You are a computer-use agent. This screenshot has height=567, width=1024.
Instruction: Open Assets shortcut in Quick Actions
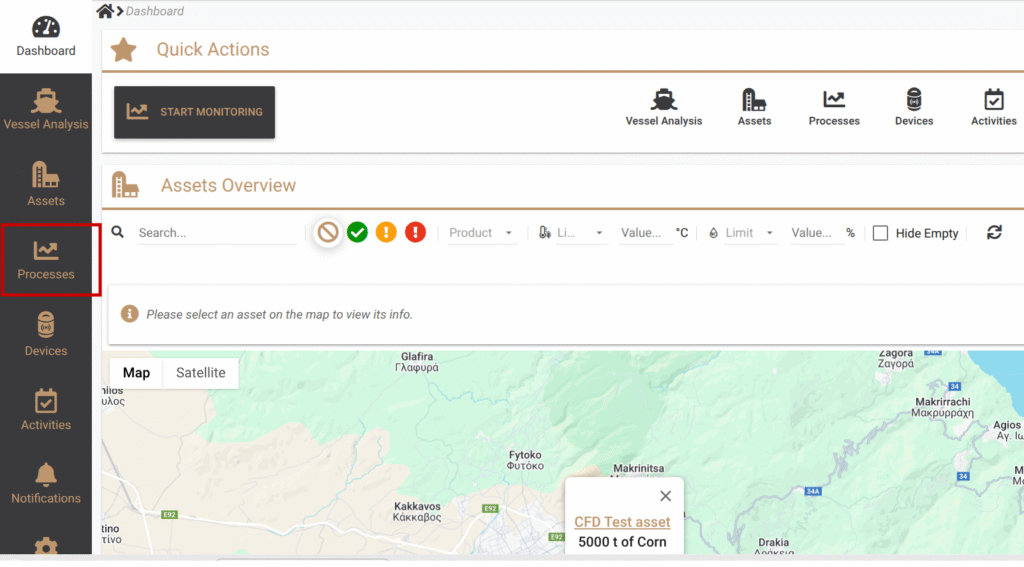(754, 107)
